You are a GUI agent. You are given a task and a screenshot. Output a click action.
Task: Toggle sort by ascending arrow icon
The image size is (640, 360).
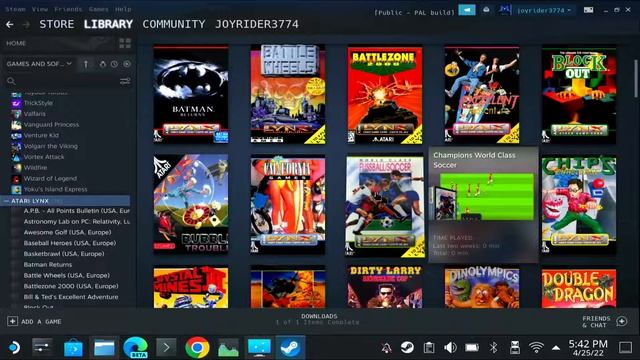tap(86, 64)
